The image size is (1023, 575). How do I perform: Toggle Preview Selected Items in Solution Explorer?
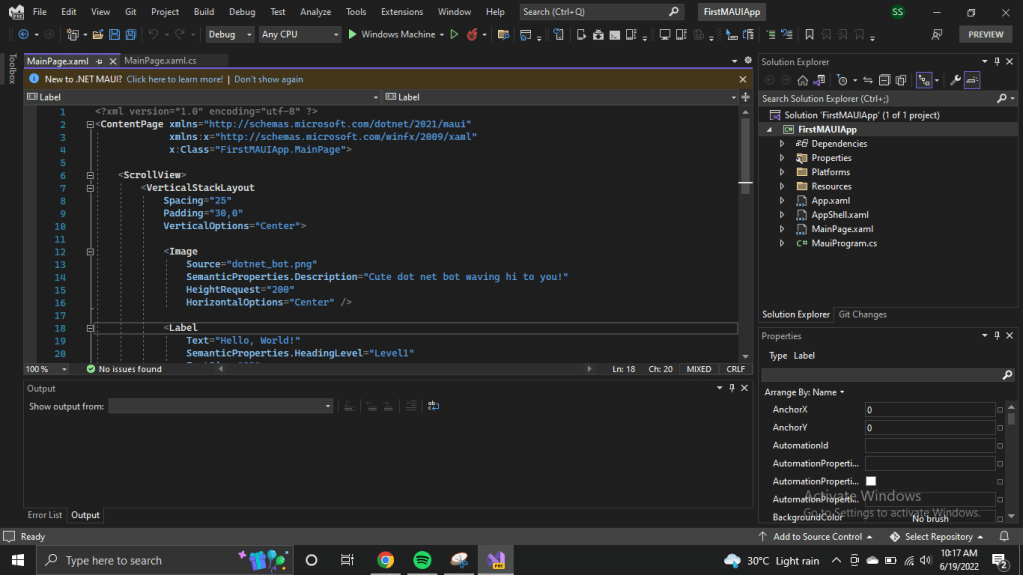coord(972,80)
